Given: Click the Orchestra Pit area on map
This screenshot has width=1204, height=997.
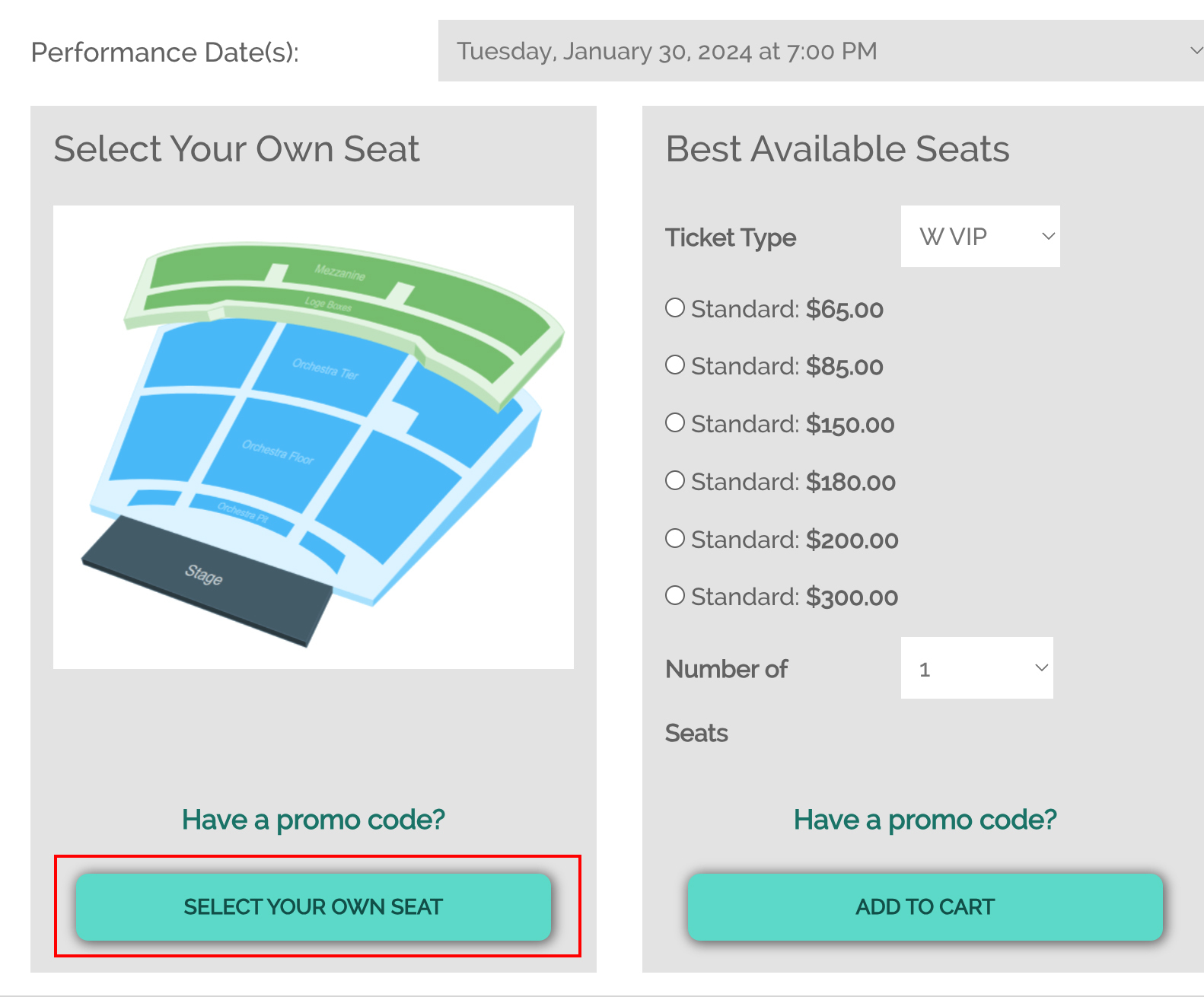Looking at the screenshot, I should coord(242,511).
